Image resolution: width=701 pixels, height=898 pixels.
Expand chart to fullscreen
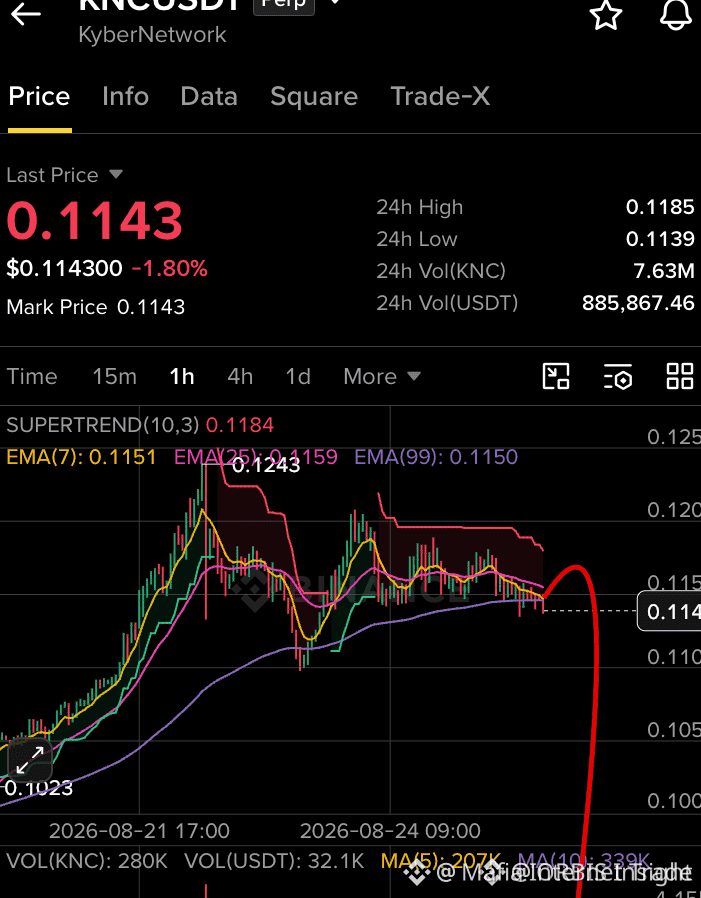30,760
